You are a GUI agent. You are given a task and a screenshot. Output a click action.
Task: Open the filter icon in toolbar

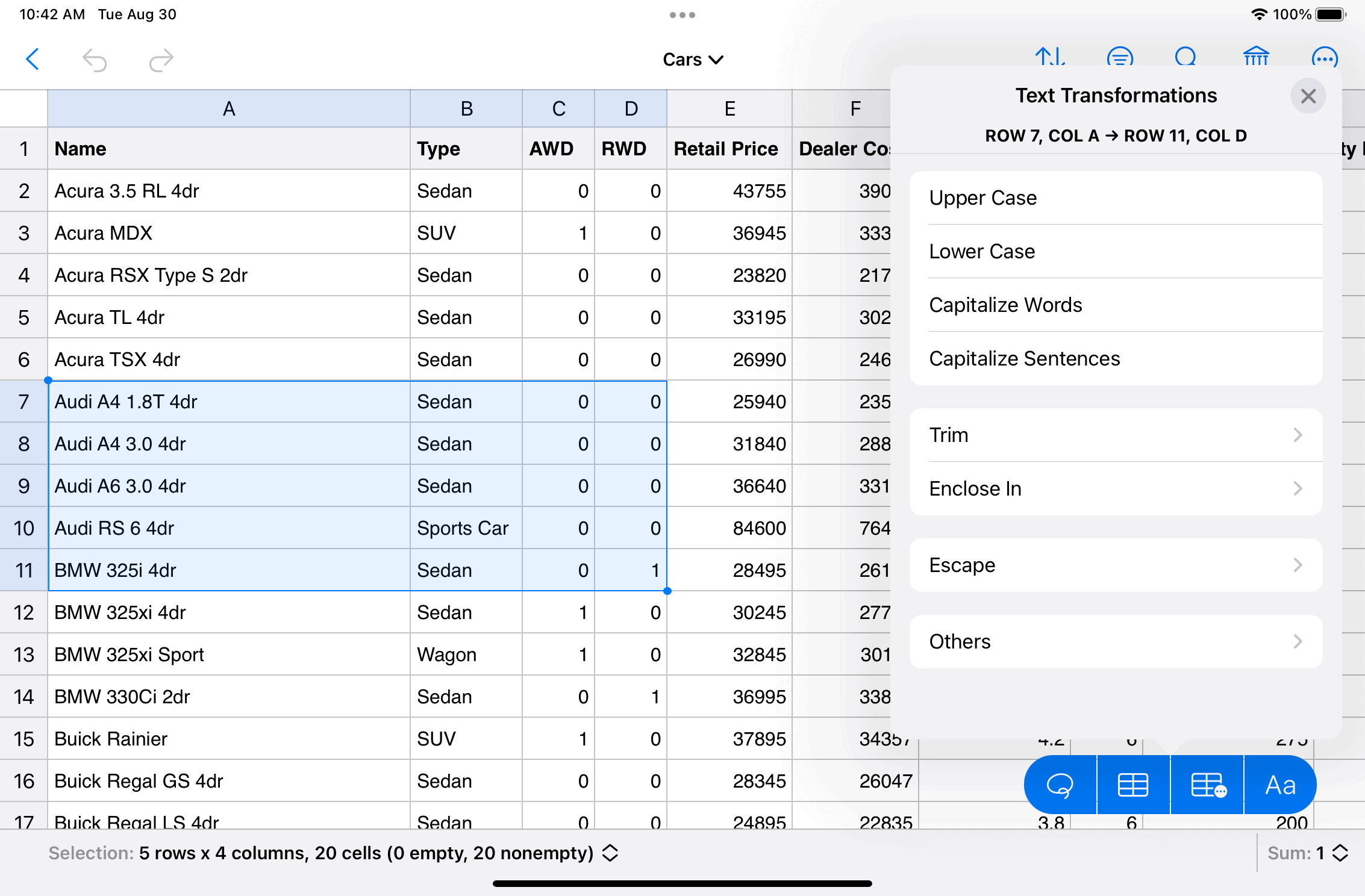(1120, 57)
